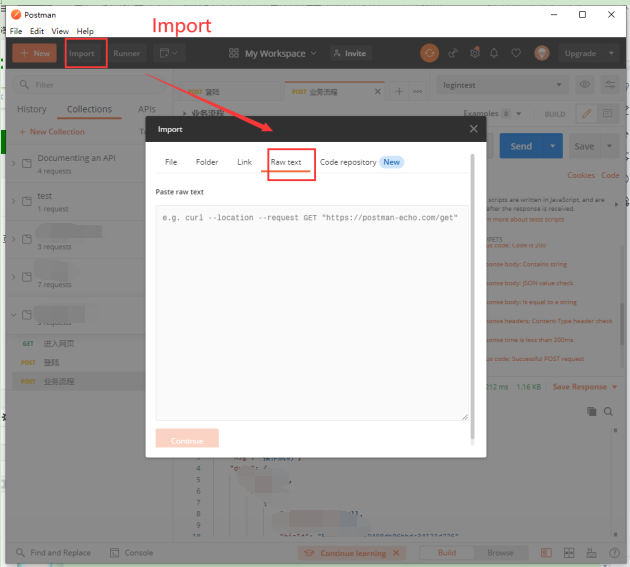Expand the collection with 7 requests

(14, 276)
